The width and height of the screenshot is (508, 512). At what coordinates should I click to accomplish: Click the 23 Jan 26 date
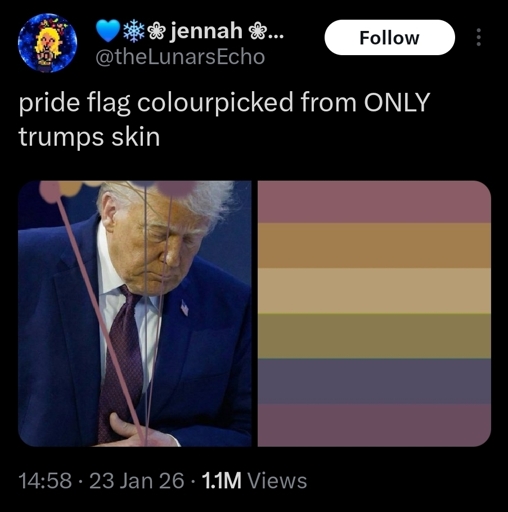click(x=137, y=481)
